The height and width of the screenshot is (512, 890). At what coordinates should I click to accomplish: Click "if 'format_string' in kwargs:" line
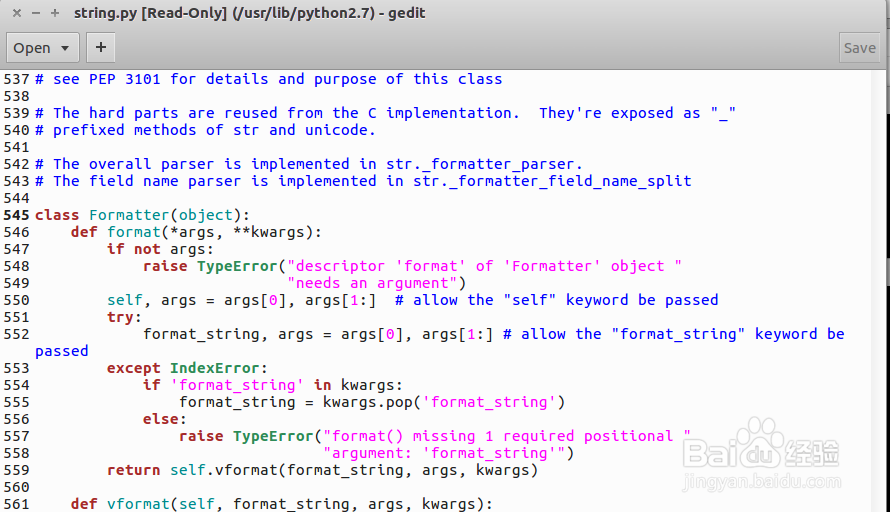tap(273, 385)
